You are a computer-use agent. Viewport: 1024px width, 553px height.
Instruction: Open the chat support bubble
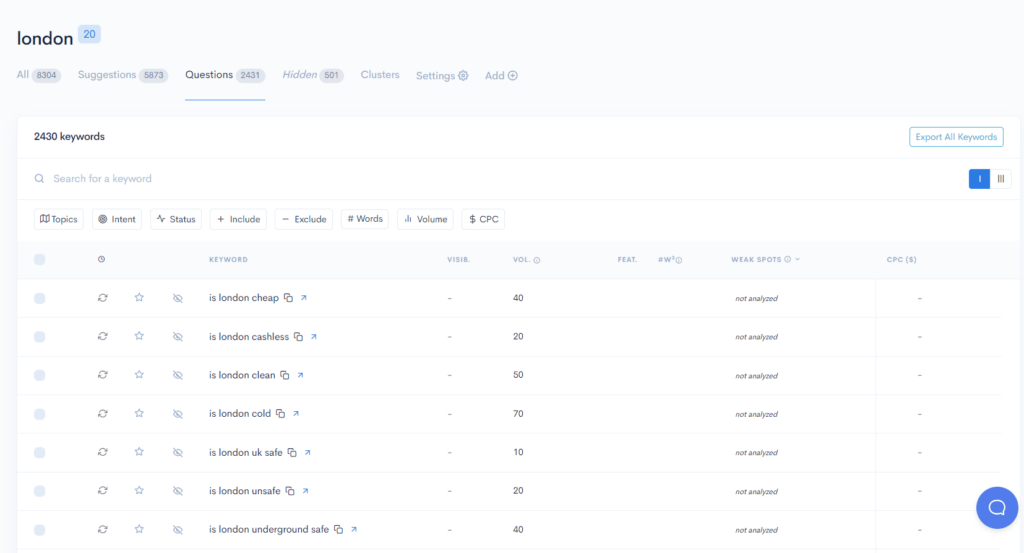click(997, 507)
